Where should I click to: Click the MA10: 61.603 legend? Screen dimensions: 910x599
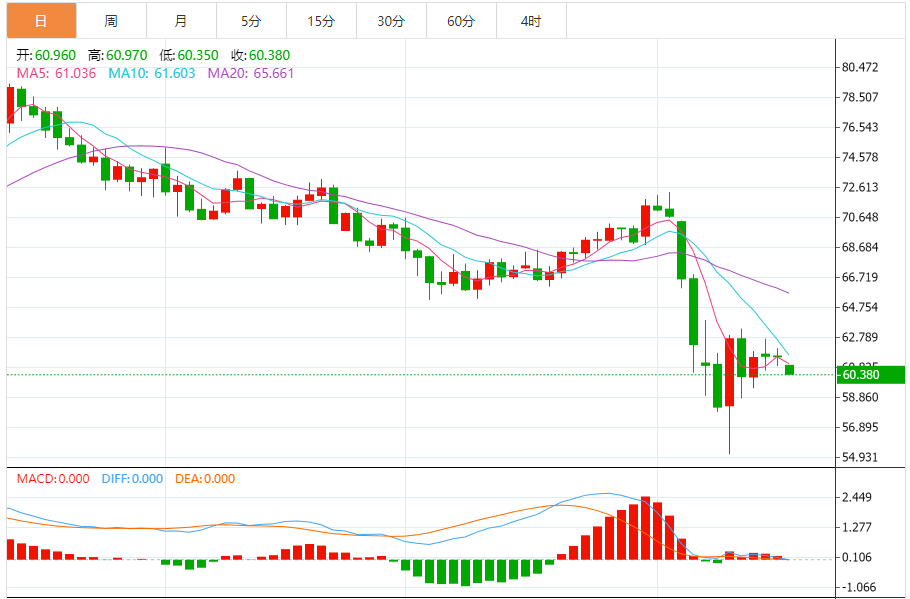coord(151,73)
